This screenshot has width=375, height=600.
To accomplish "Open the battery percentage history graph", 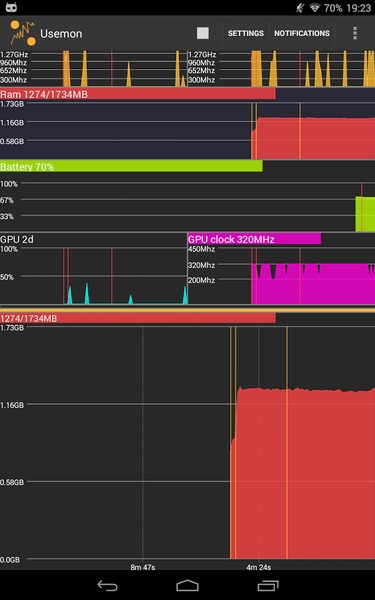I will coord(188,207).
